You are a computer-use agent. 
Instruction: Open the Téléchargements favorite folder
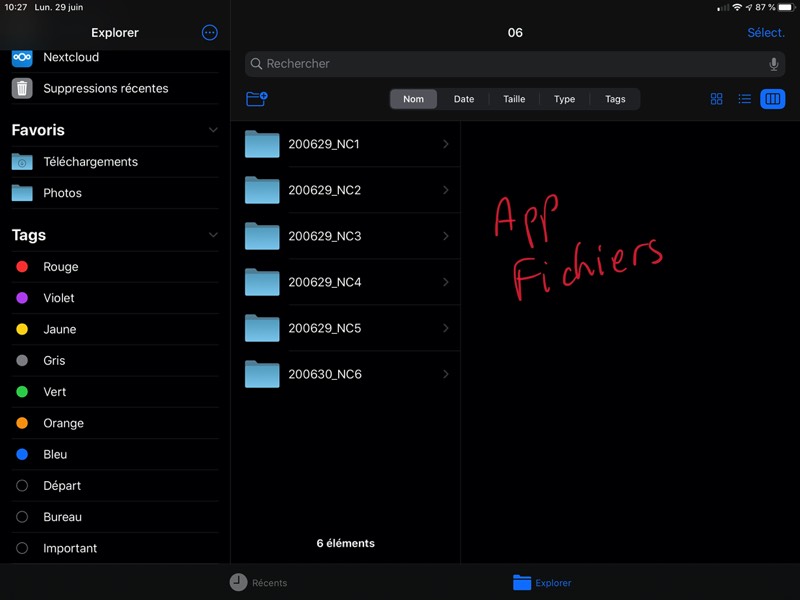click(90, 161)
